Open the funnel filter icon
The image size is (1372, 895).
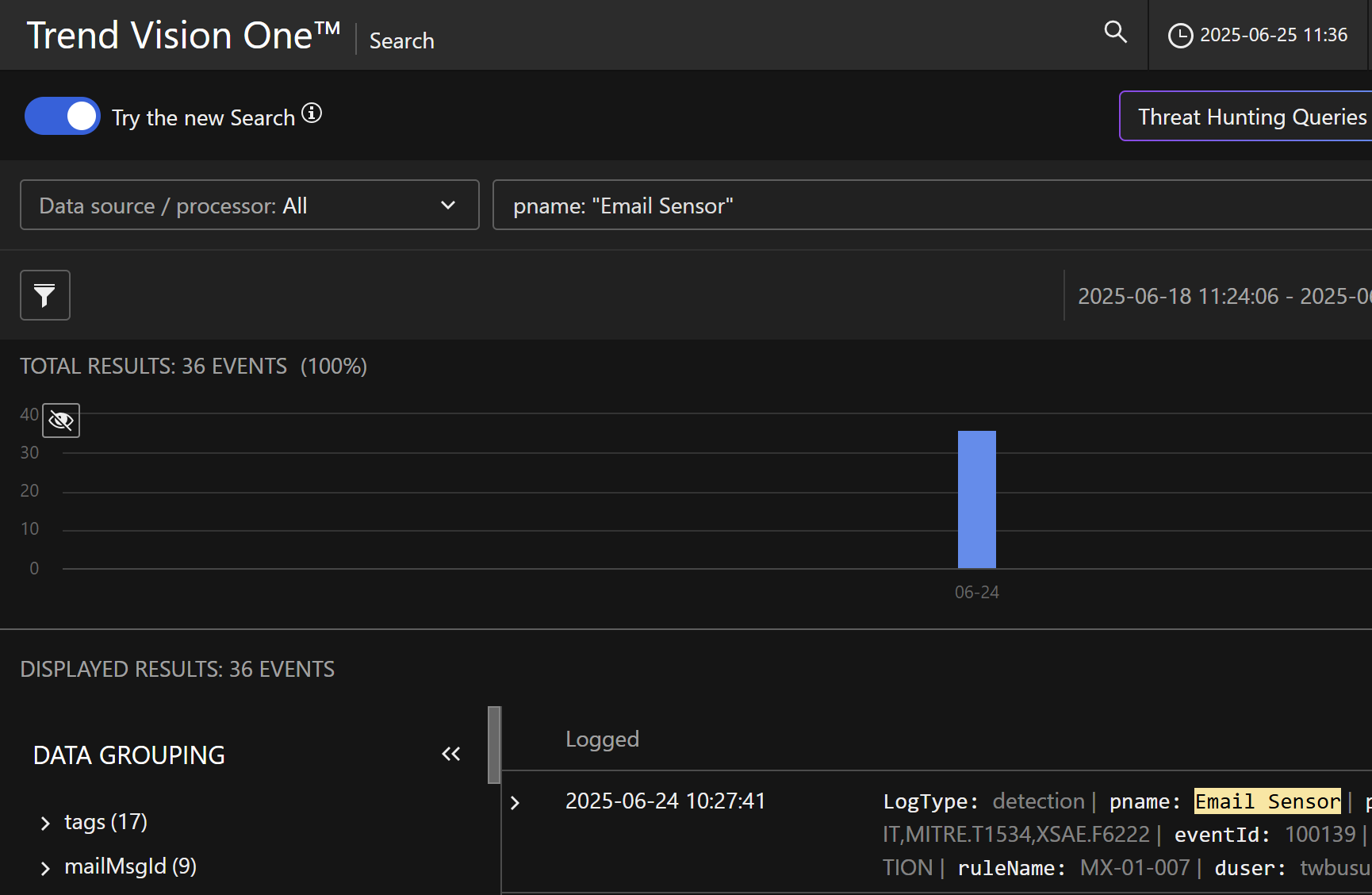point(45,295)
